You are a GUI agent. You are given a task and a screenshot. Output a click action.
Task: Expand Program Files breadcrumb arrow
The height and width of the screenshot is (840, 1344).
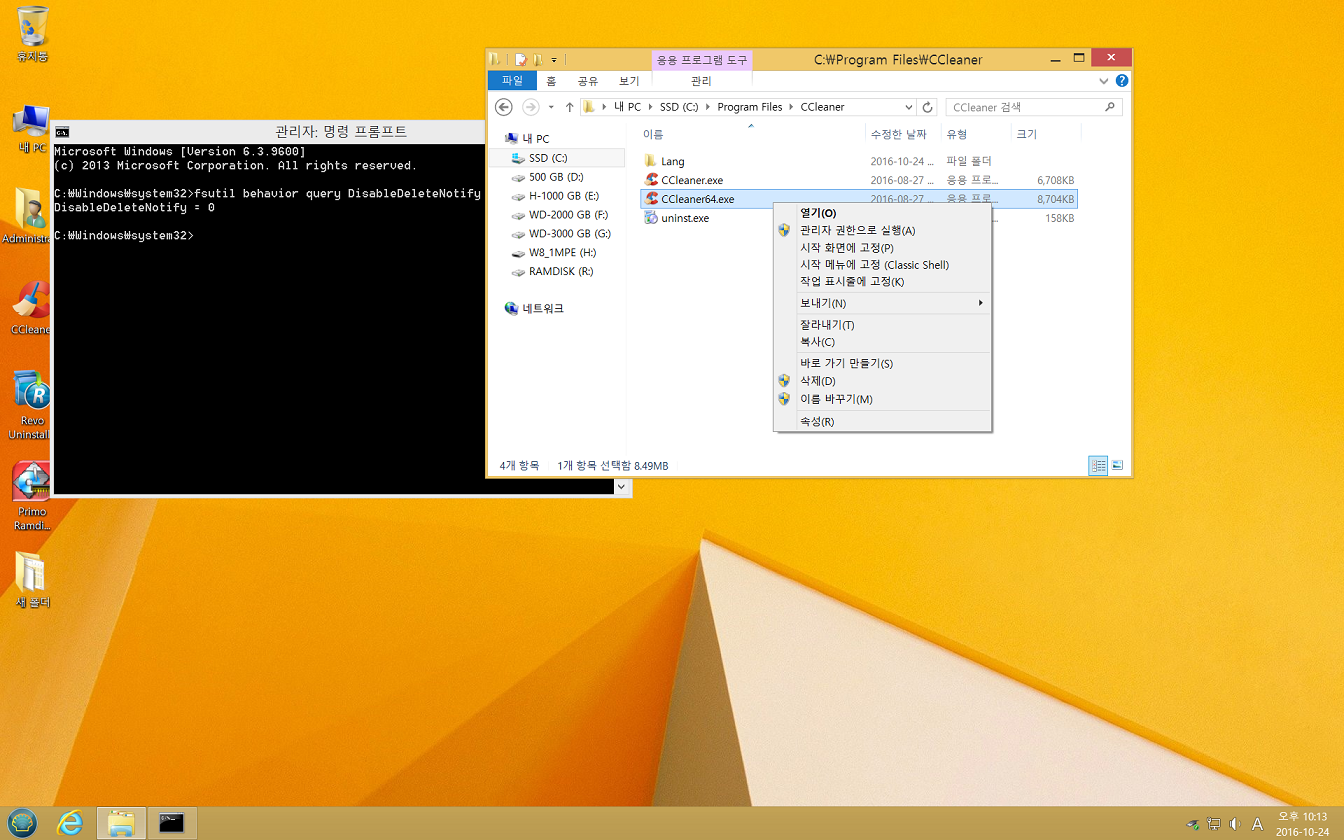tap(792, 107)
